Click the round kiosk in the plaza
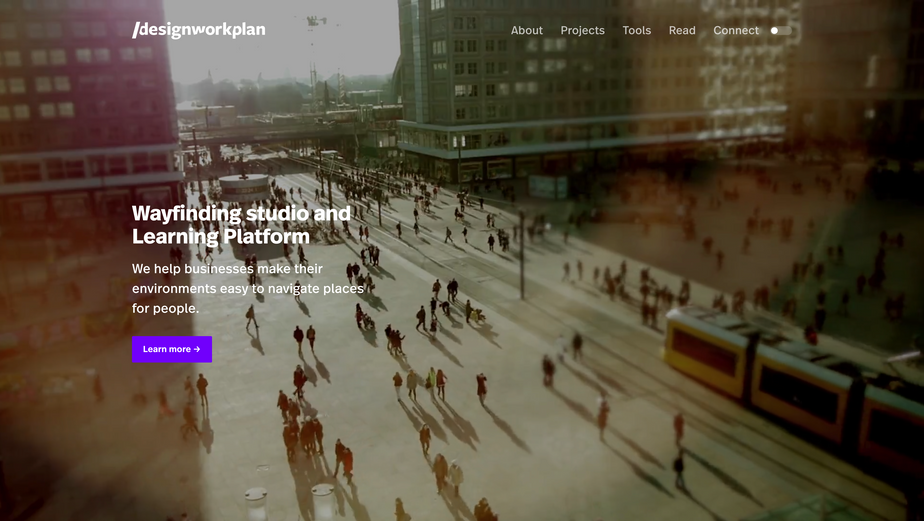Screen dimensions: 924x521 (244, 187)
